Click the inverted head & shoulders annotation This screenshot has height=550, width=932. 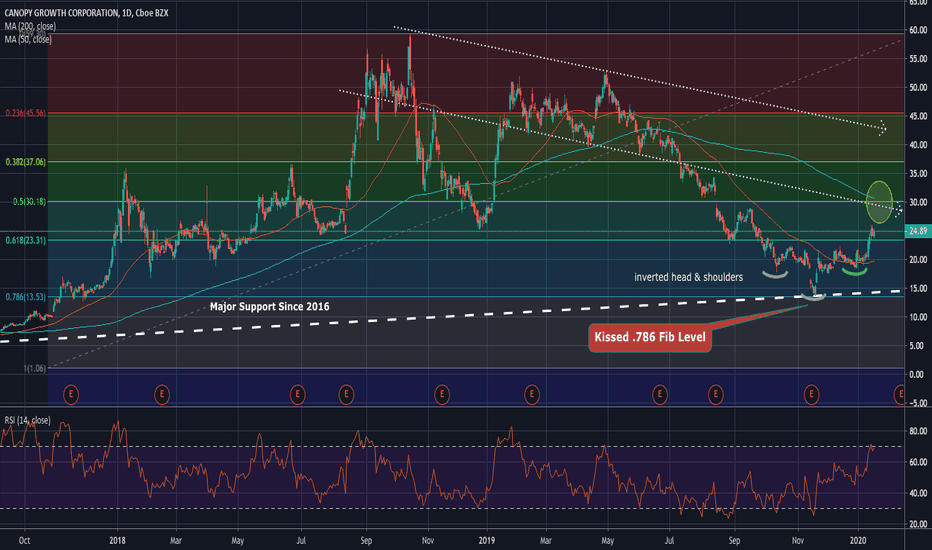[688, 277]
